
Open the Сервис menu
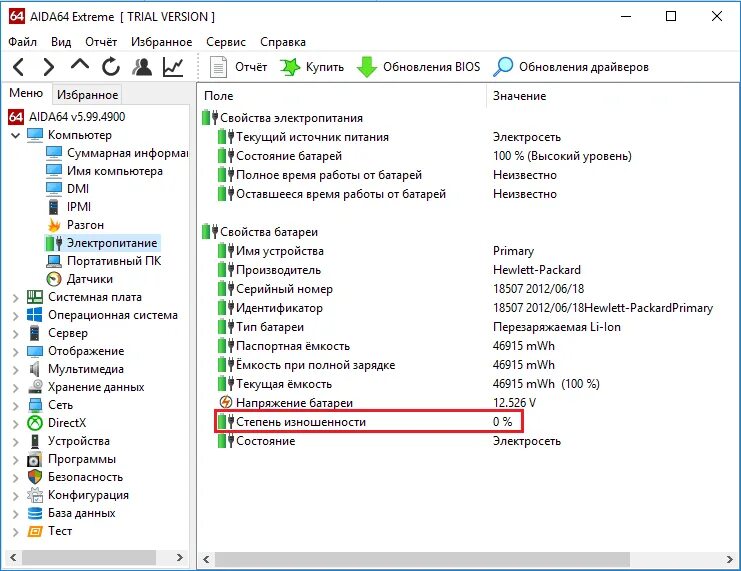click(x=226, y=42)
